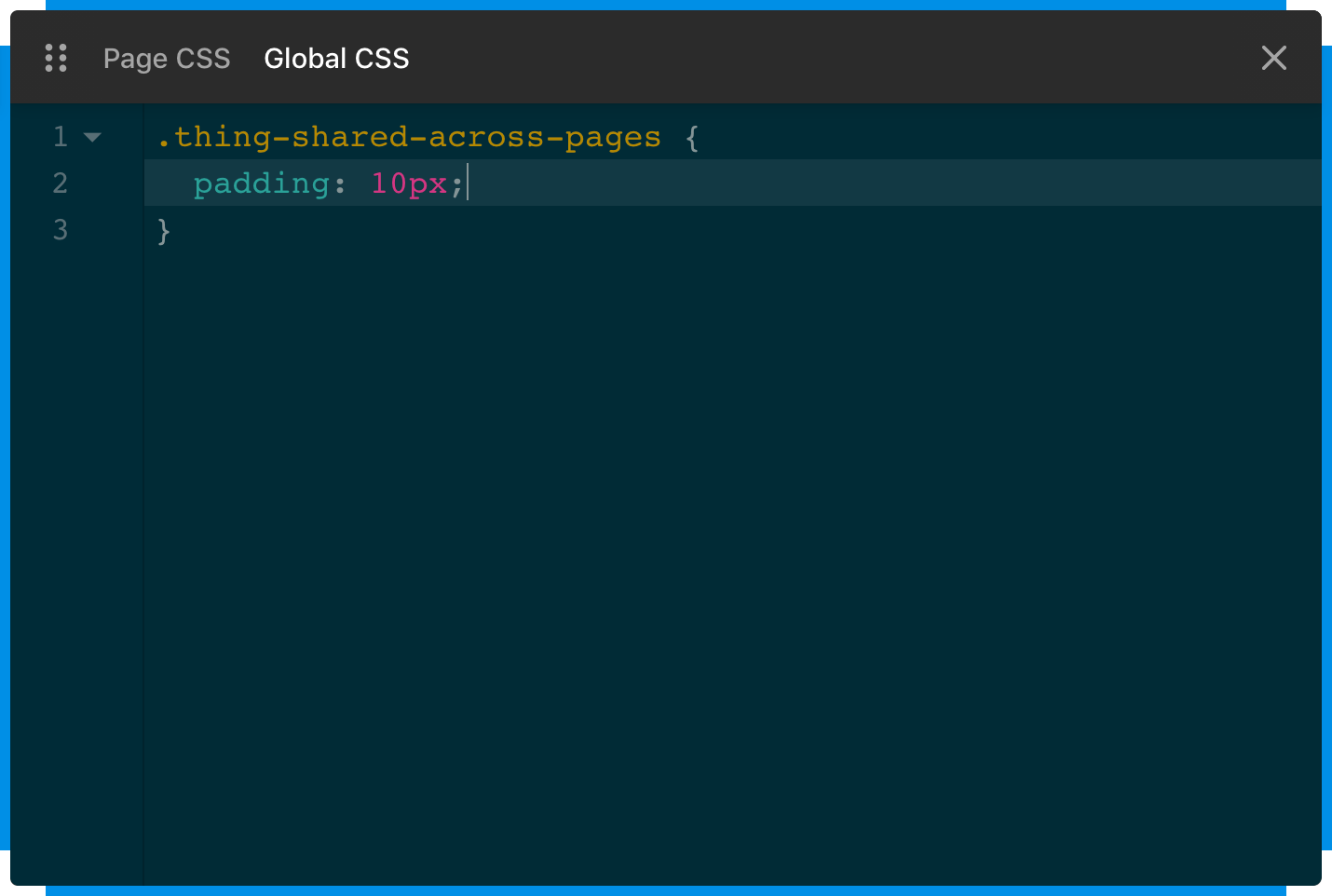Click line number 2 in the gutter
The width and height of the screenshot is (1332, 896).
[60, 183]
